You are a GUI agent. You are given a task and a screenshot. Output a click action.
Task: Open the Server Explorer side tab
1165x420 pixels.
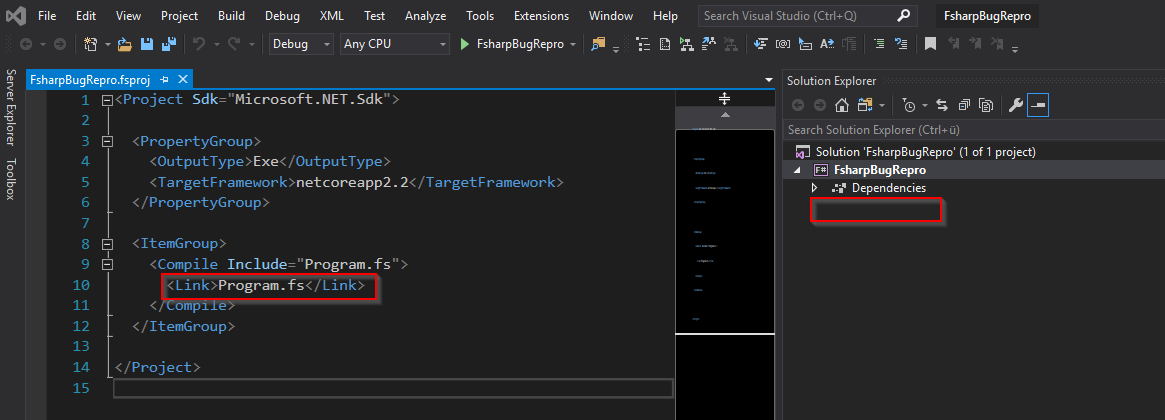pyautogui.click(x=11, y=107)
